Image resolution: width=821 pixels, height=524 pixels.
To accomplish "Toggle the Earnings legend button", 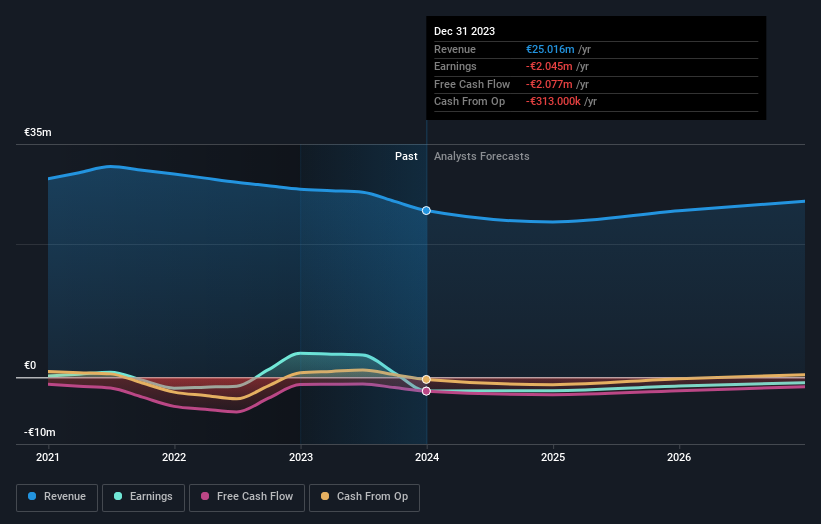I will click(x=143, y=497).
